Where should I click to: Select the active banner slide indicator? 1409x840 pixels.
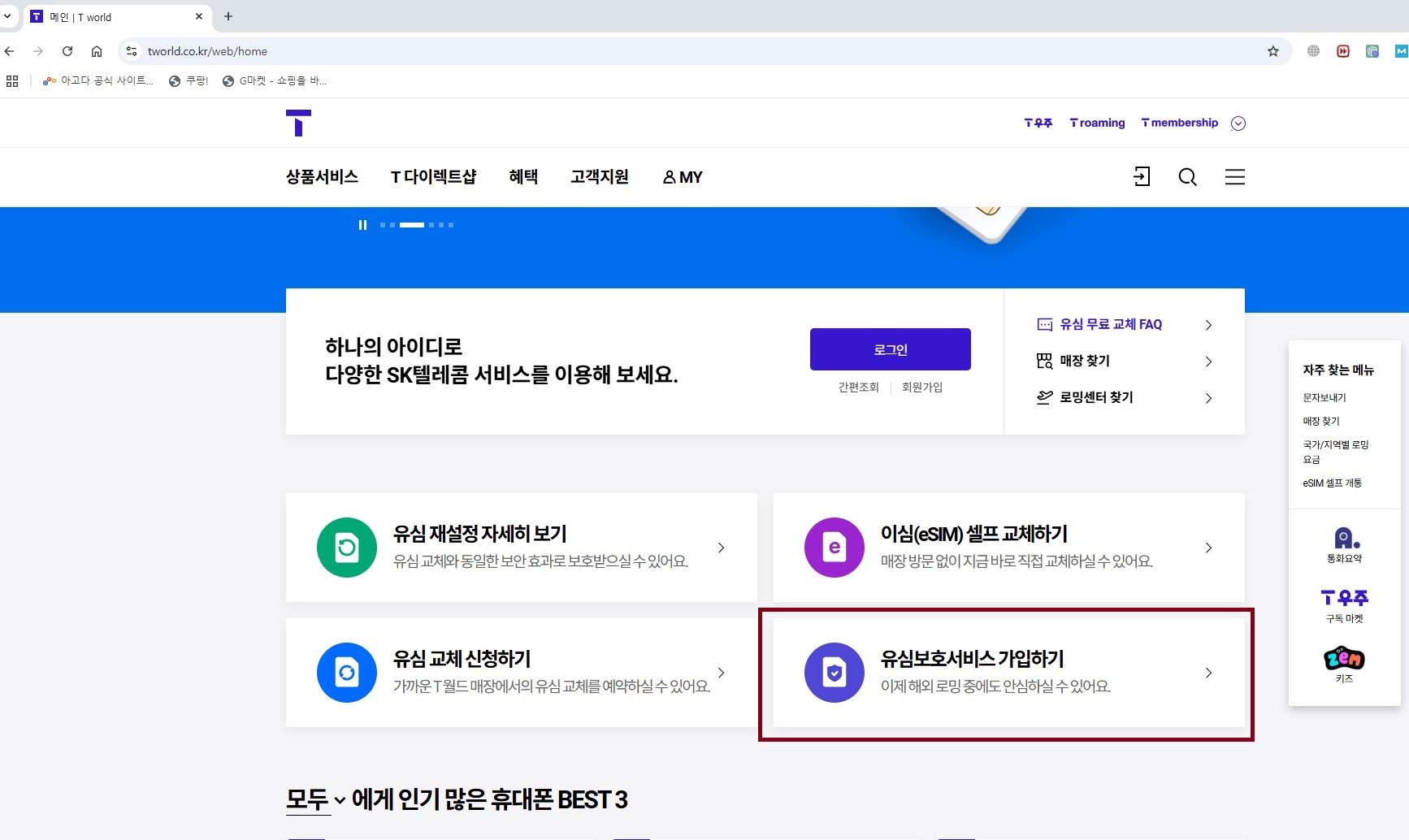(412, 225)
